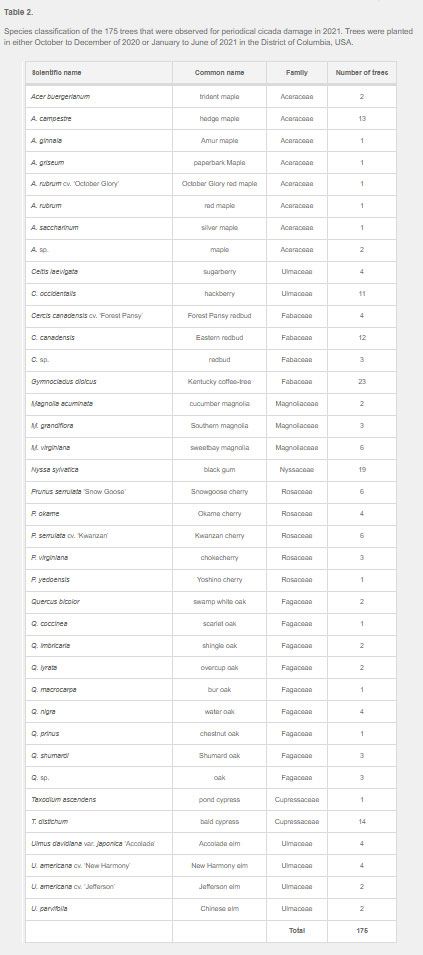Click the Scientific name column header
This screenshot has width=423, height=955.
tap(57, 72)
